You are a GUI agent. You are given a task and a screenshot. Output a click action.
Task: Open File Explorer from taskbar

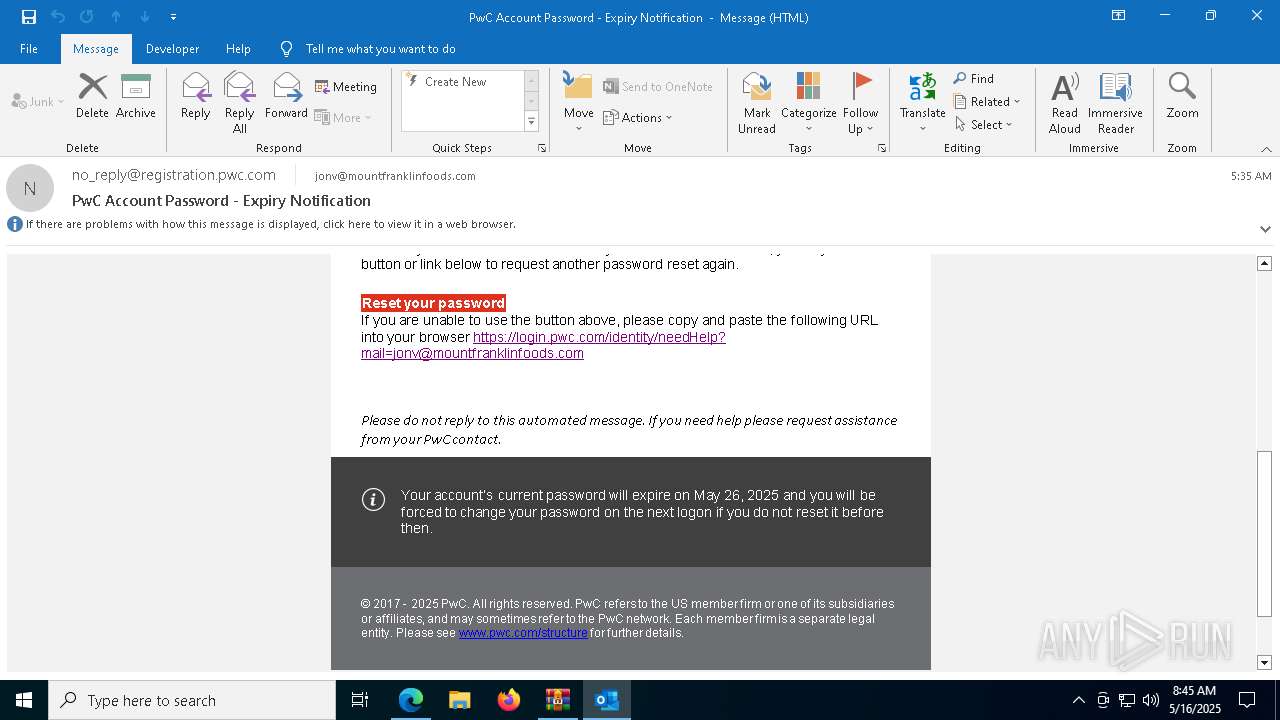coord(459,700)
